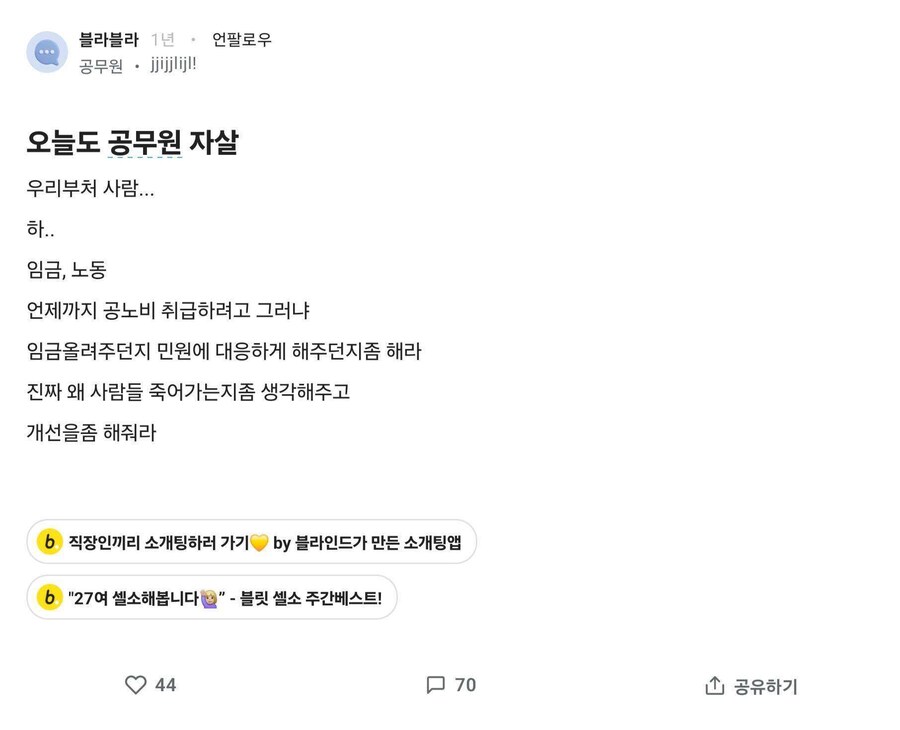This screenshot has width=900, height=730.
Task: Select the heart icon next to the number 44
Action: (x=135, y=686)
